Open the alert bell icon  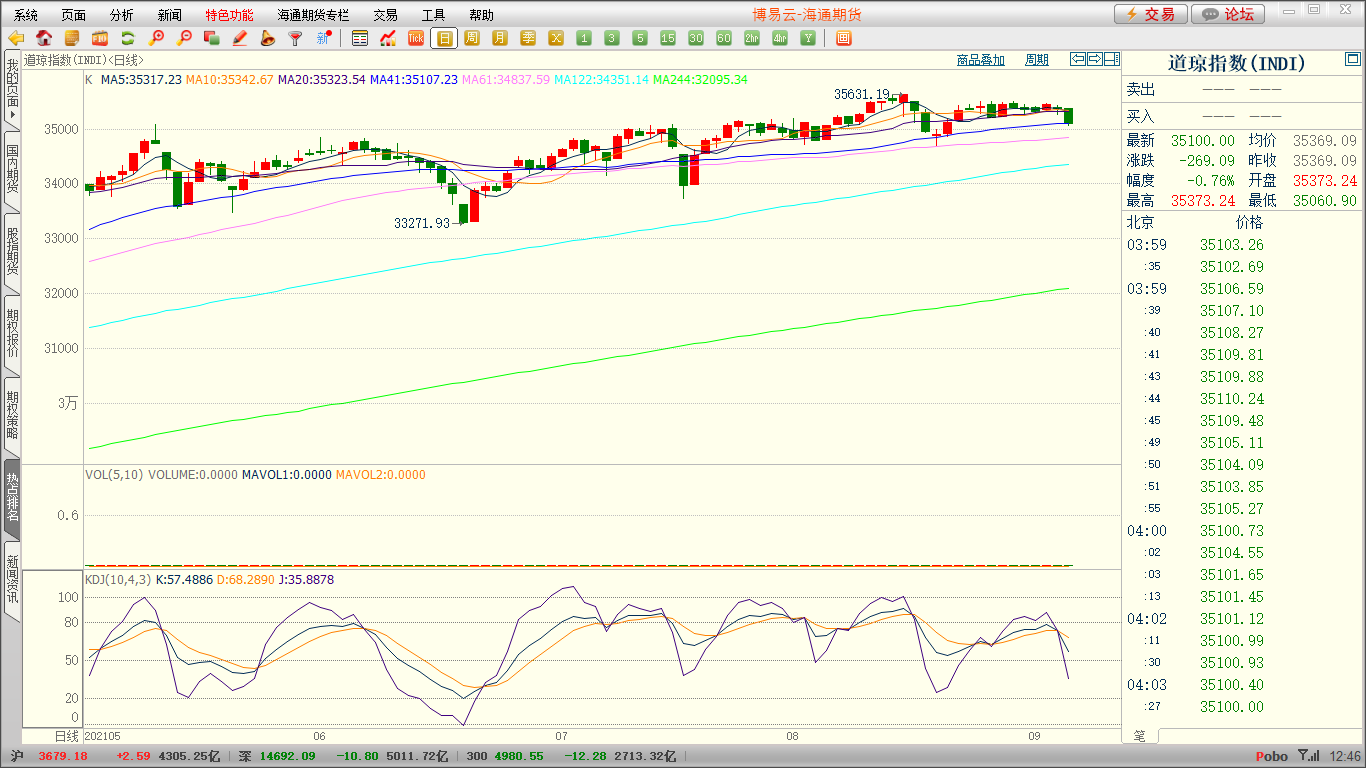[267, 38]
